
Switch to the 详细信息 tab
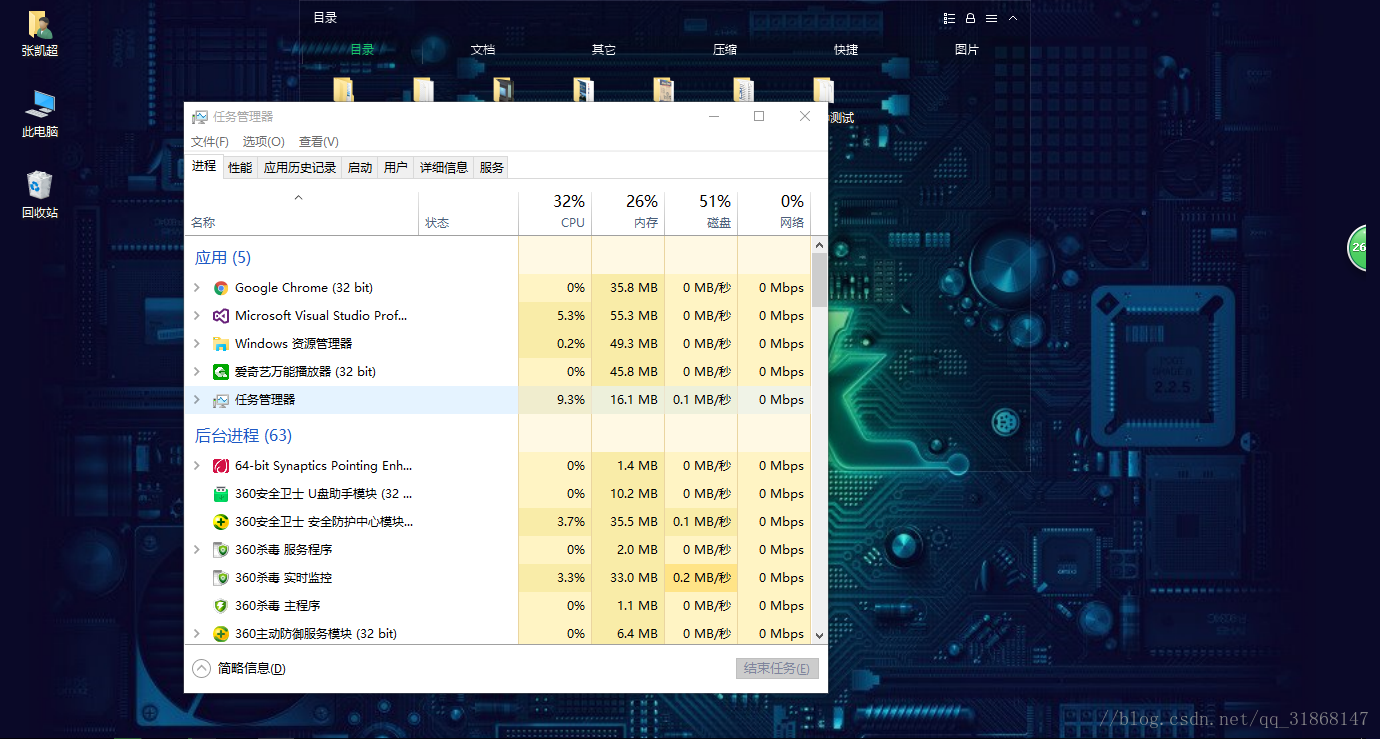point(444,168)
